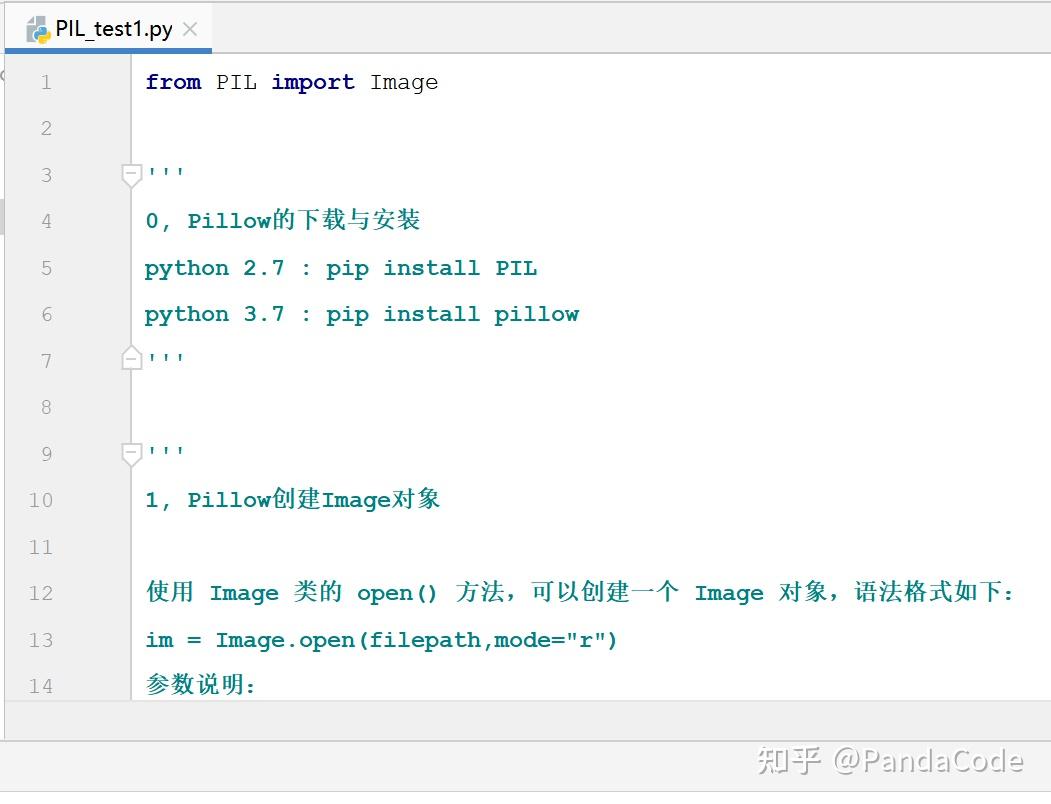Collapse the docstring block at line 3

[130, 174]
